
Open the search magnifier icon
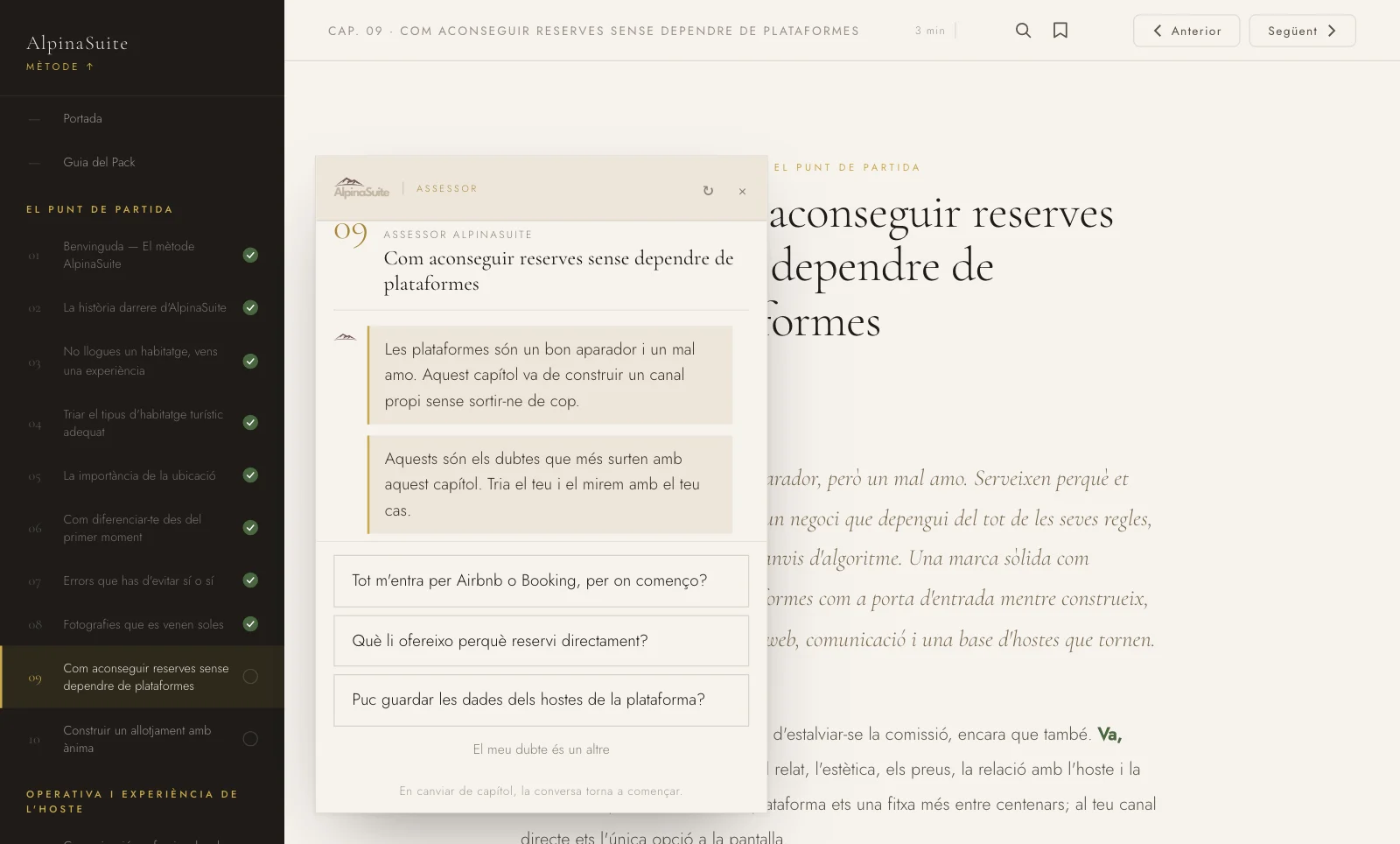(1023, 31)
